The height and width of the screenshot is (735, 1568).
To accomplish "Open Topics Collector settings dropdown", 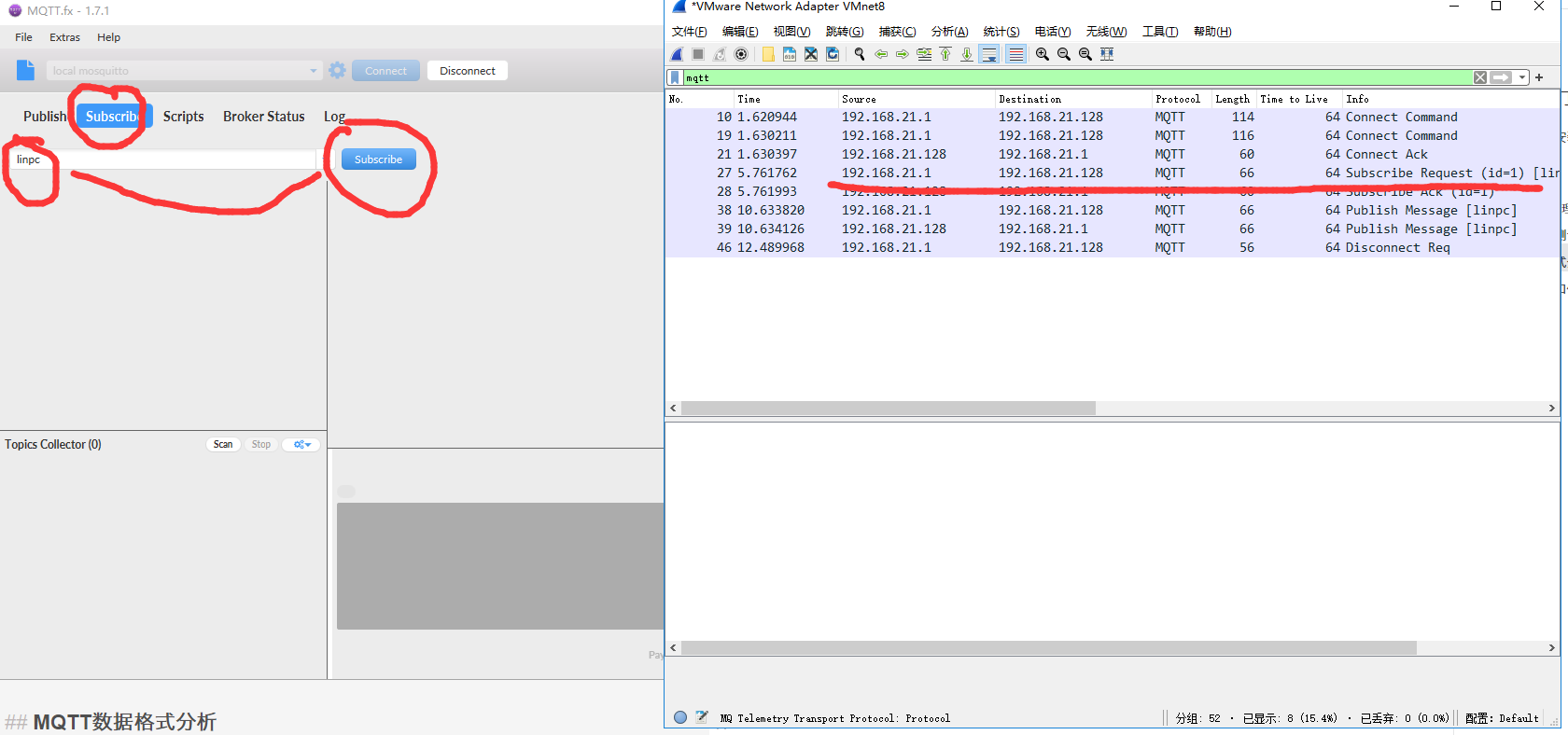I will pyautogui.click(x=301, y=445).
